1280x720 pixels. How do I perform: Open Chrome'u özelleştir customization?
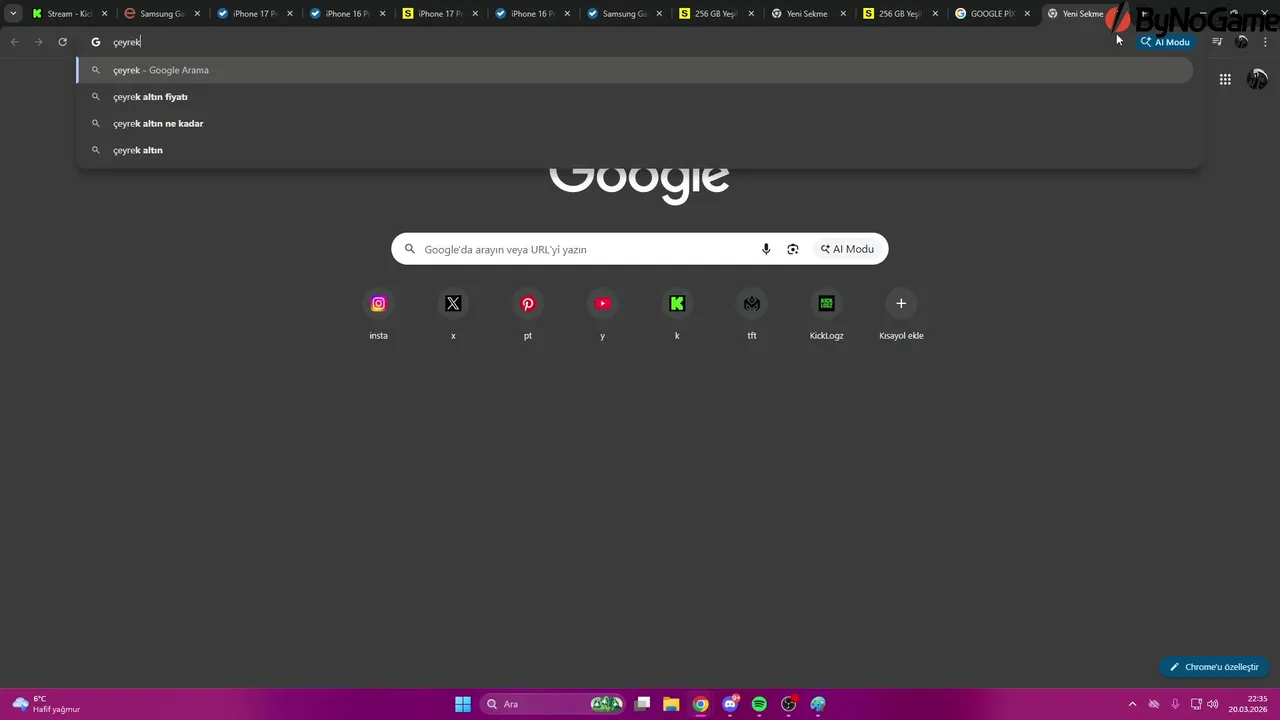pyautogui.click(x=1214, y=667)
